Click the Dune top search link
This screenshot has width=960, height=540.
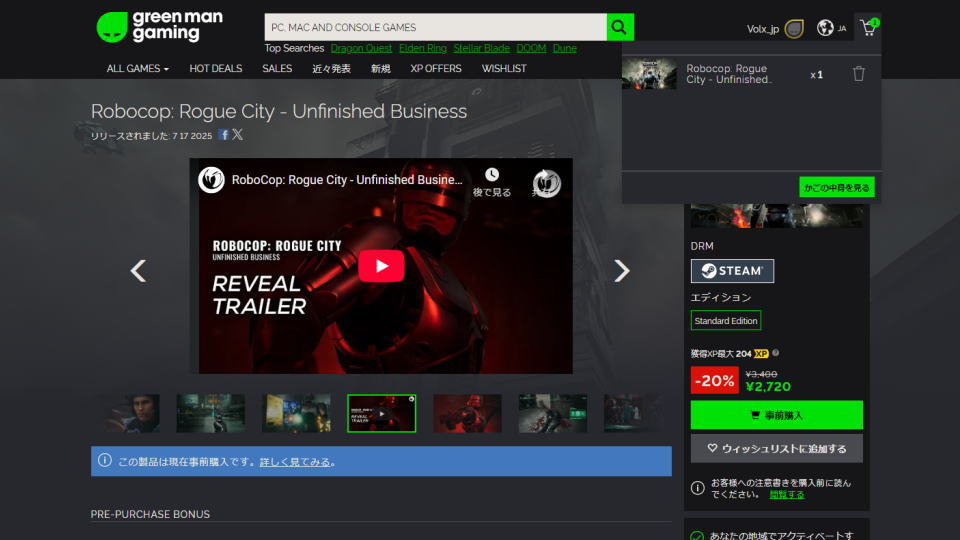point(564,48)
